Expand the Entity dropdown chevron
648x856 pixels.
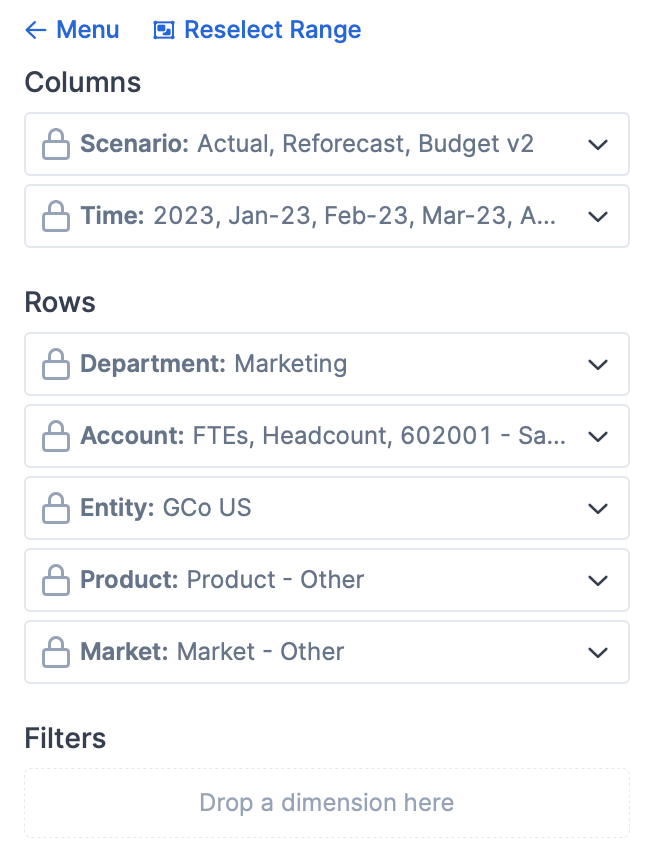(598, 508)
